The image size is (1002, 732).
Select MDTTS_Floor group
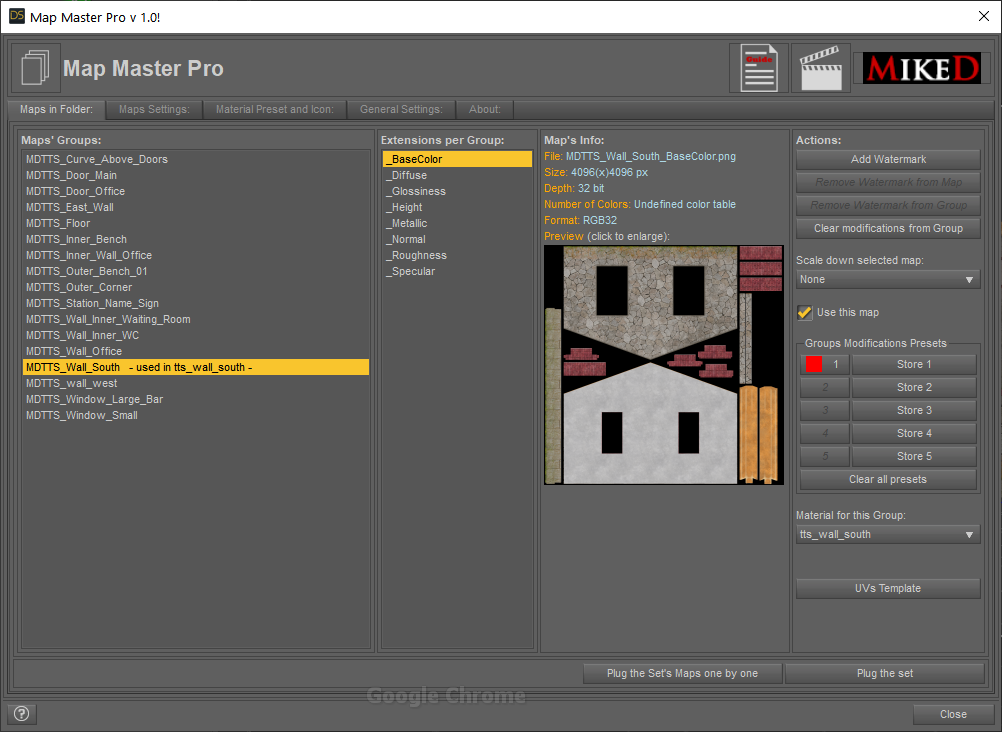click(x=196, y=223)
